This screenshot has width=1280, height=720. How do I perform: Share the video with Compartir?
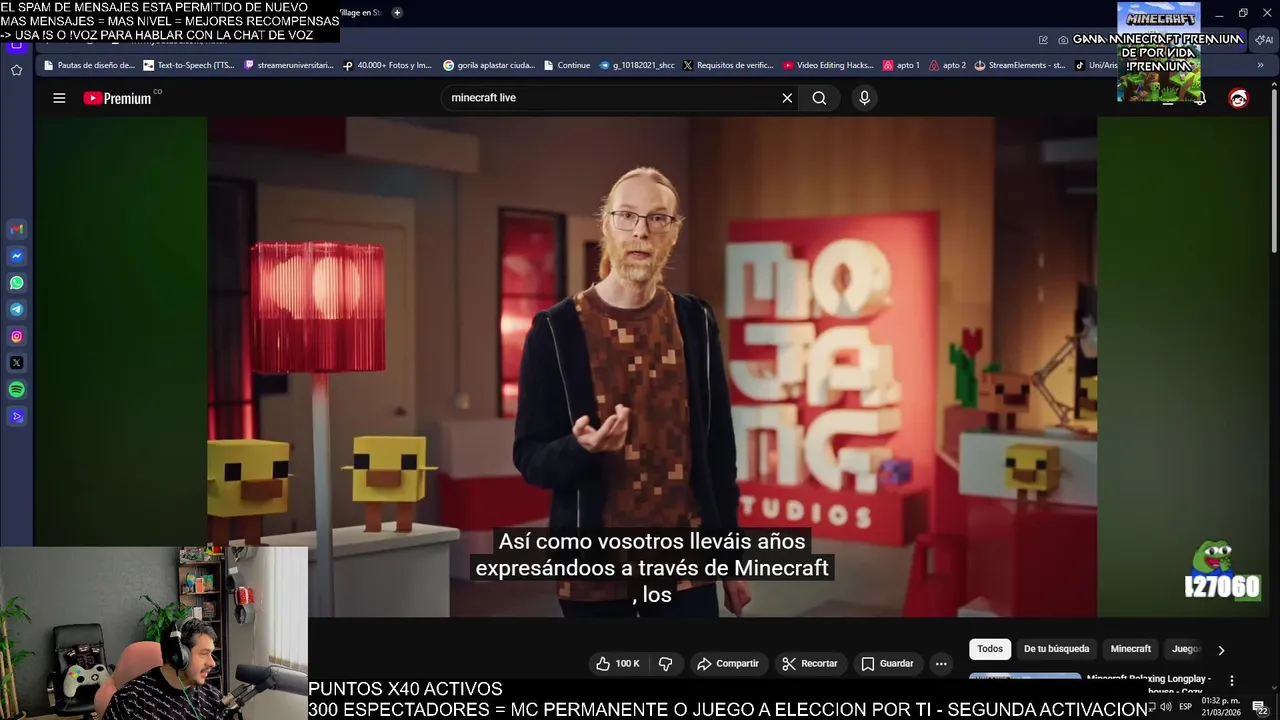(x=728, y=663)
